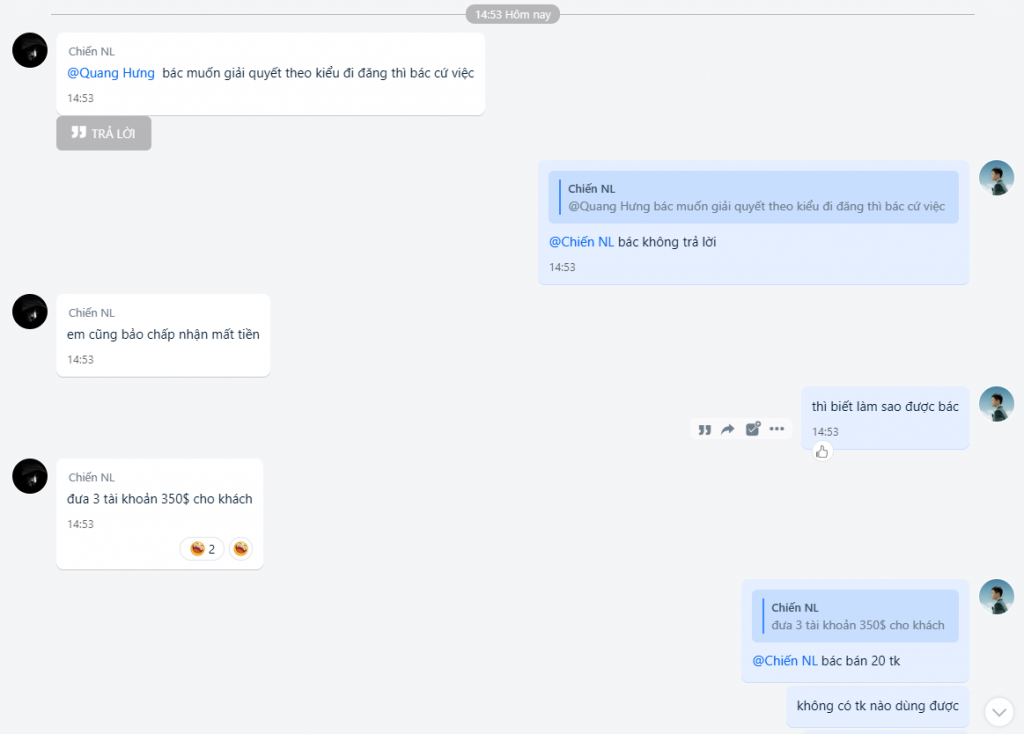Click '@Chiến NL' mention in 'bác bán 20 tk'

click(784, 661)
